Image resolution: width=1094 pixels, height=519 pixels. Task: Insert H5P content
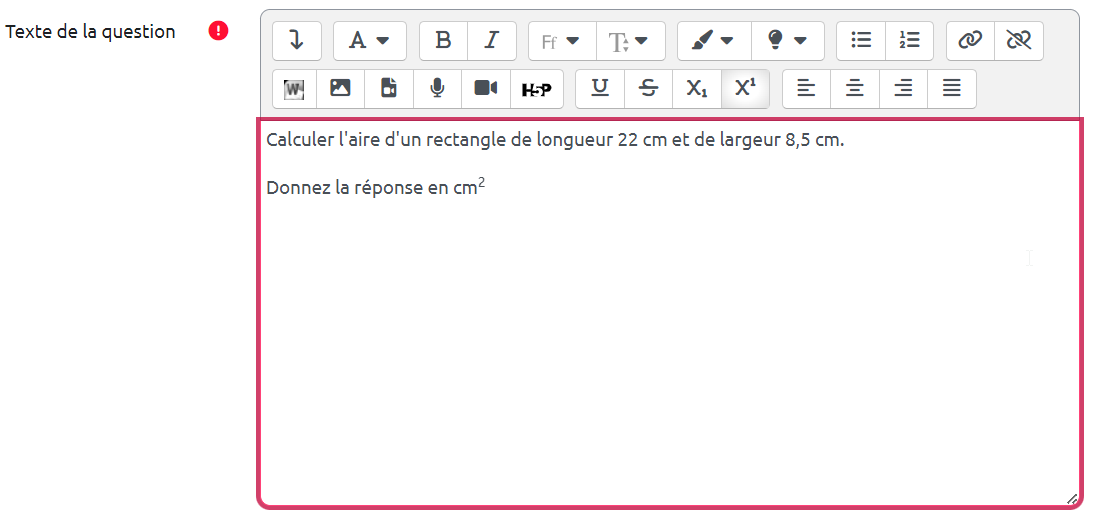[x=537, y=89]
